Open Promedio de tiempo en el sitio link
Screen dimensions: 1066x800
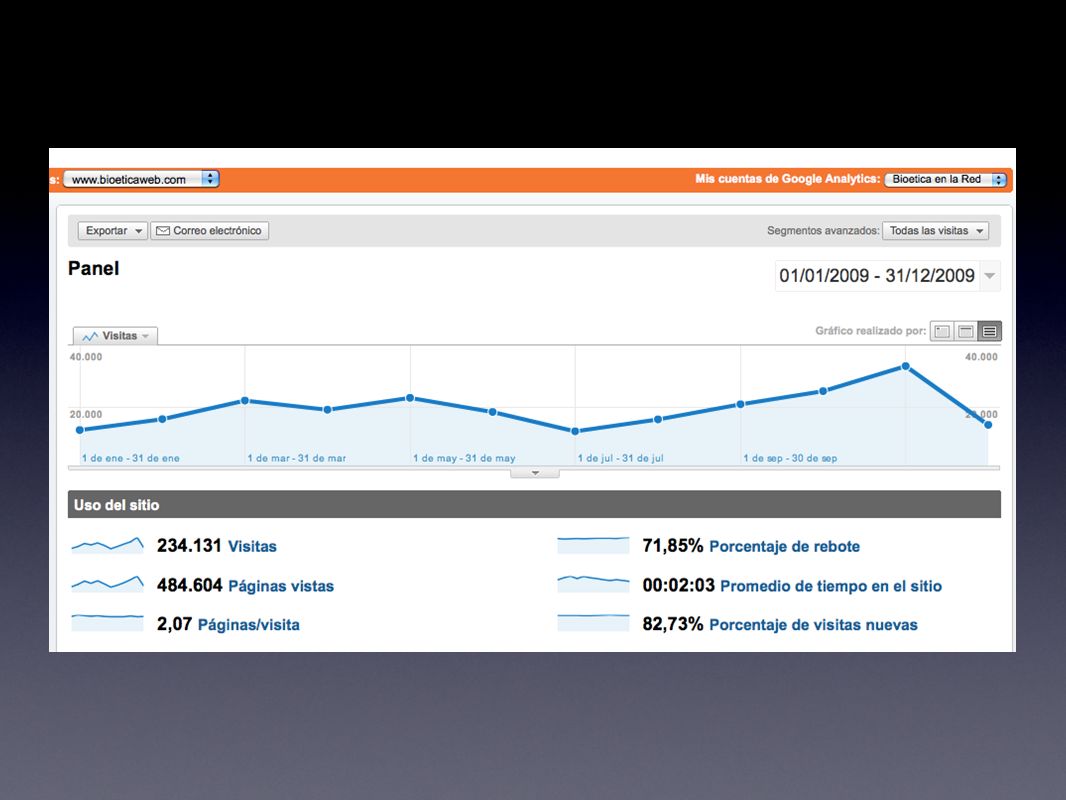(x=831, y=586)
